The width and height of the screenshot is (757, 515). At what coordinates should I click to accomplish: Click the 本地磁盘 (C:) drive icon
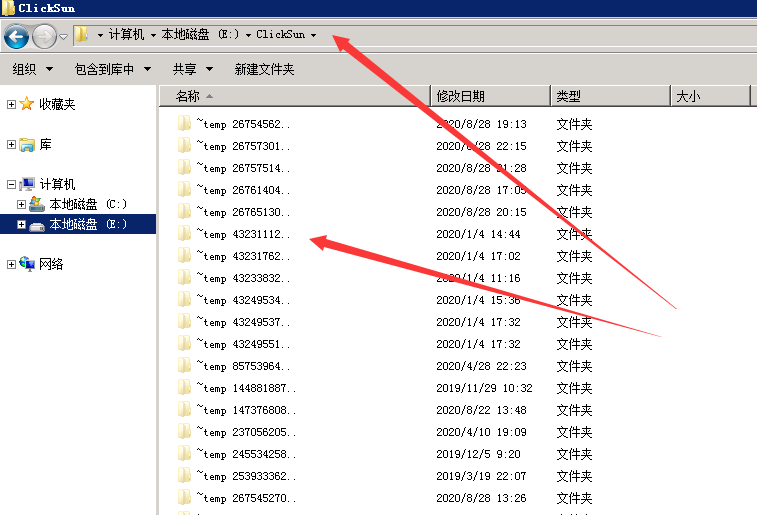(x=37, y=204)
